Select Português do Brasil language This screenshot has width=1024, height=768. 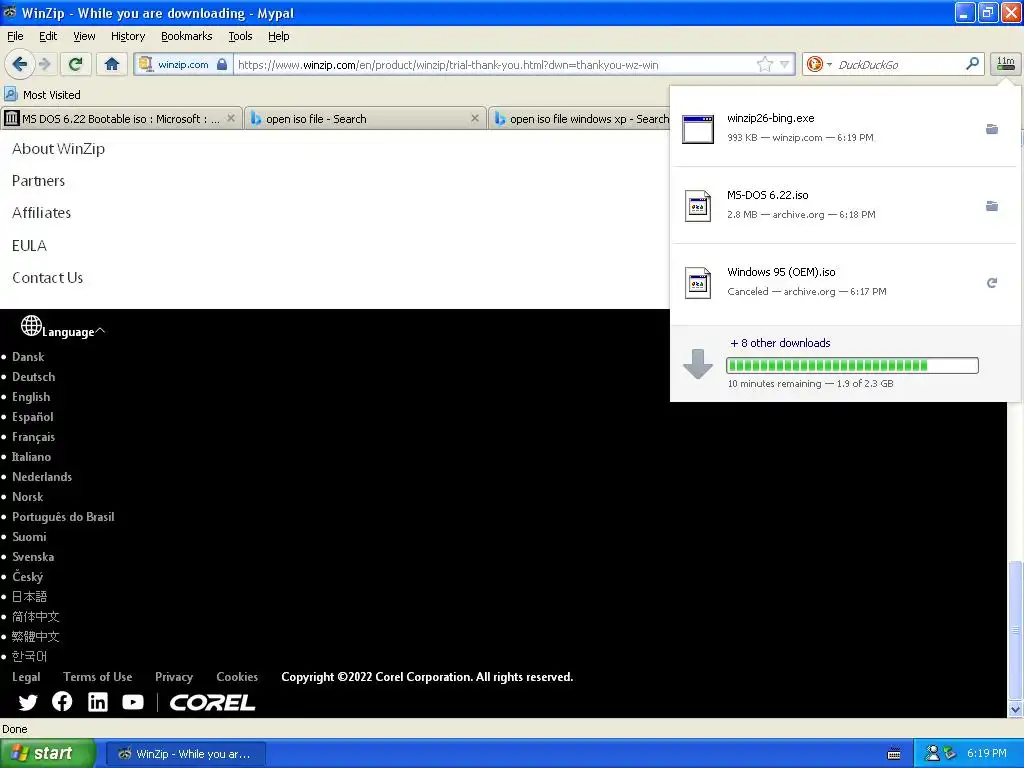63,517
